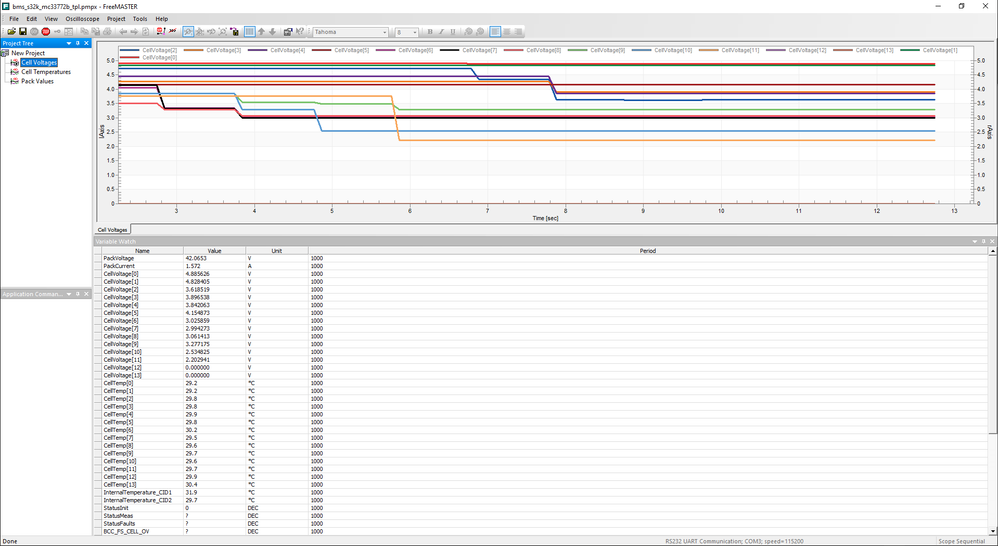The width and height of the screenshot is (998, 546).
Task: Open Project Tree panel menu arrow
Action: [x=69, y=43]
